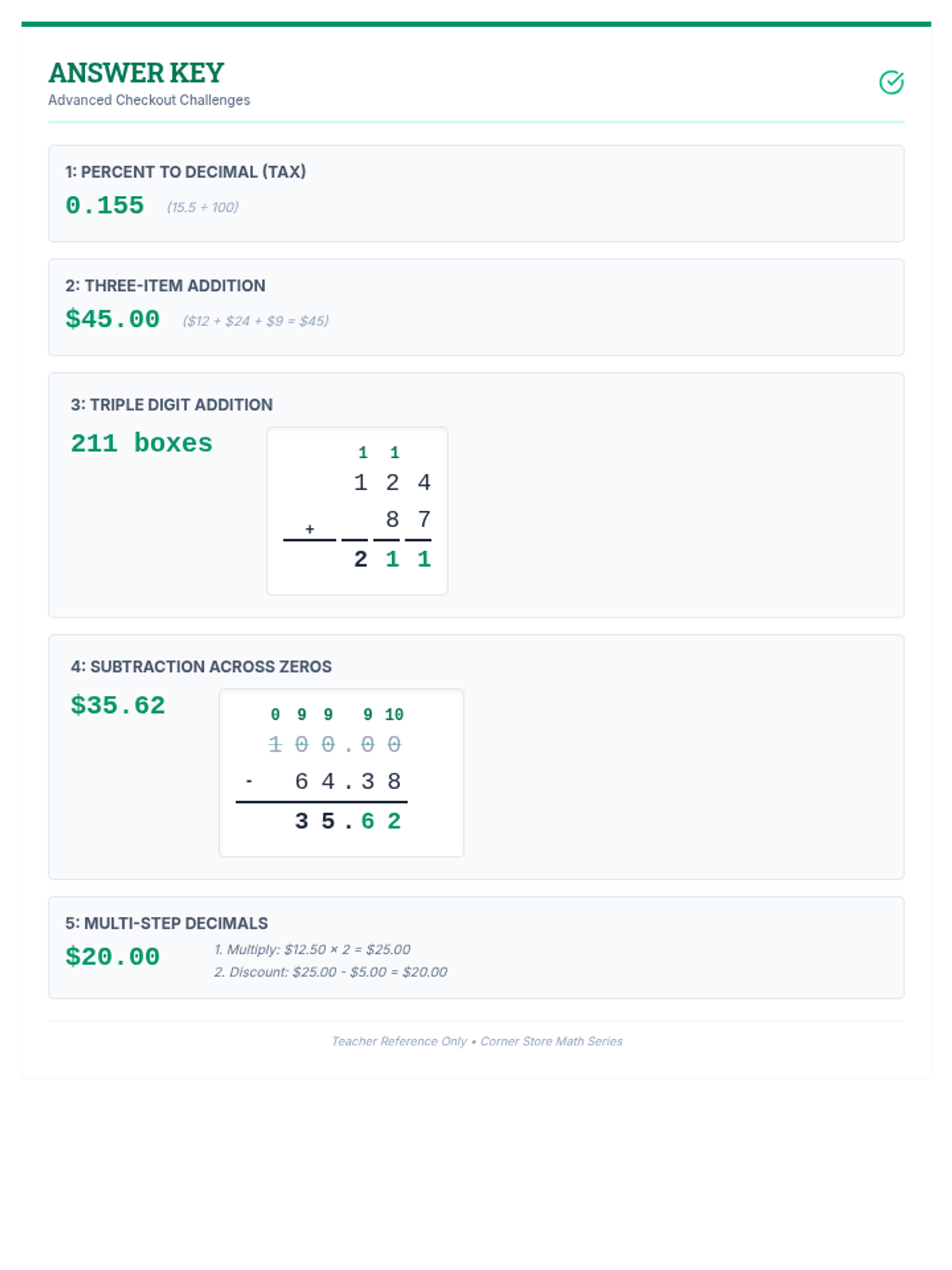Select the Three-Item Addition heading

click(165, 286)
